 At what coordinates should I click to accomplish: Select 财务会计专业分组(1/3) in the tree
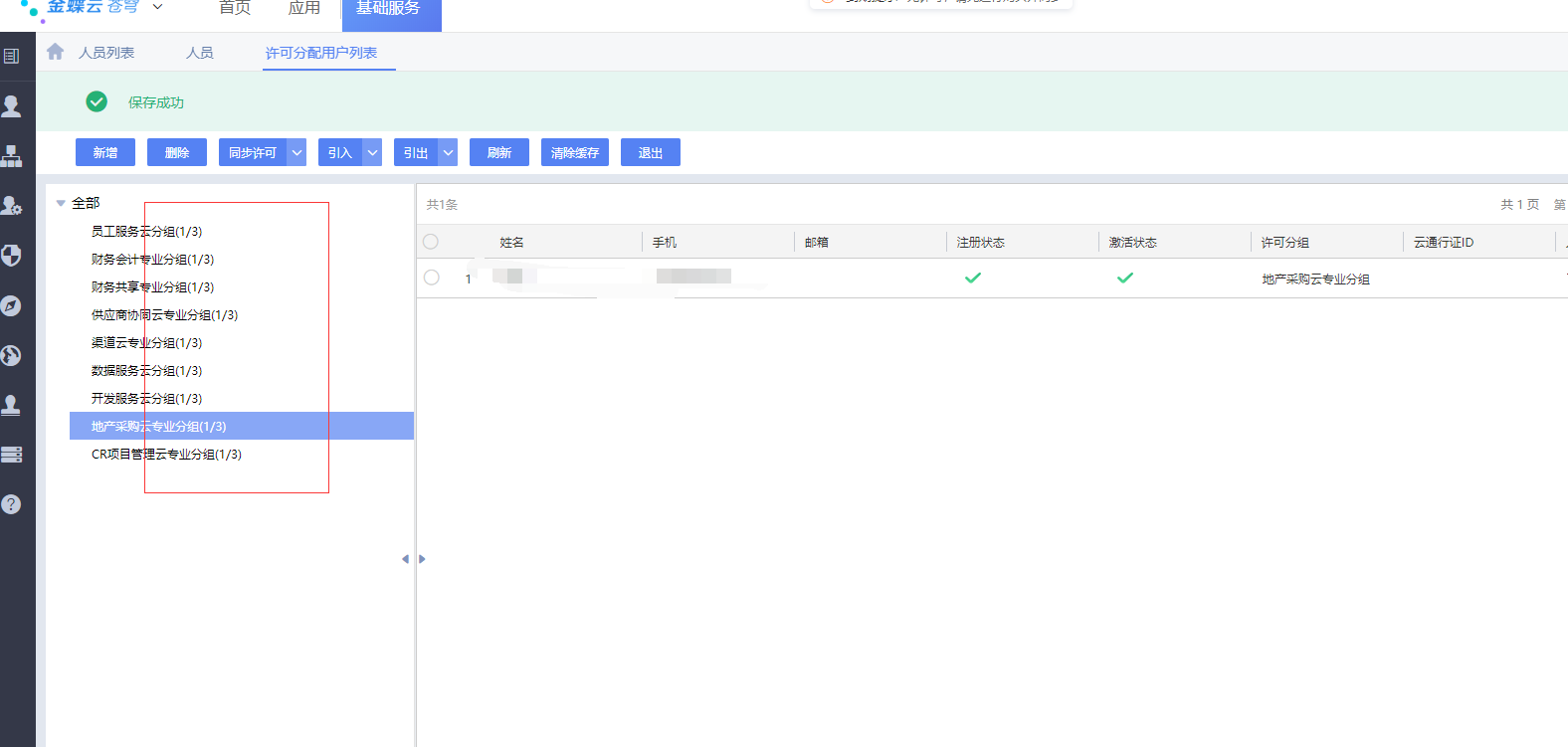153,260
